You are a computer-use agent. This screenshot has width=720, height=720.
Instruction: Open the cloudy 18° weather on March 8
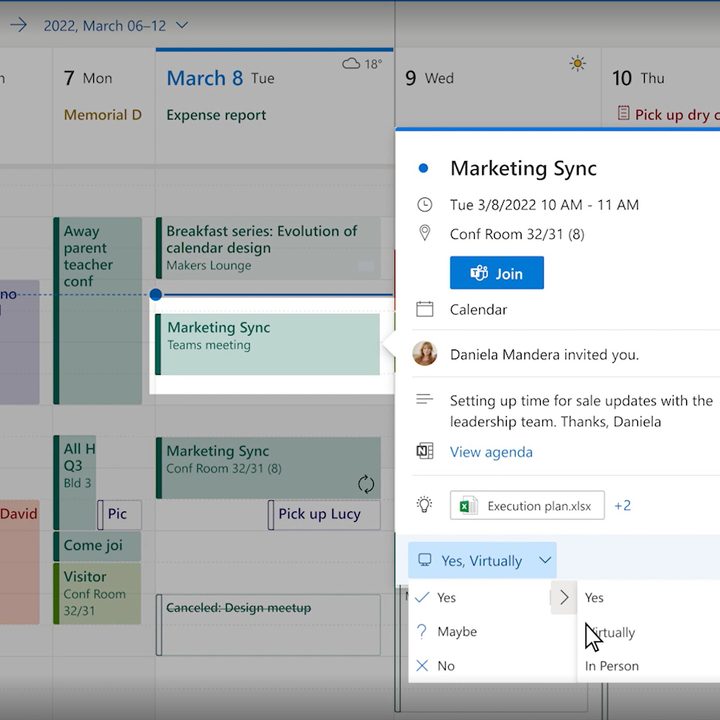[362, 64]
